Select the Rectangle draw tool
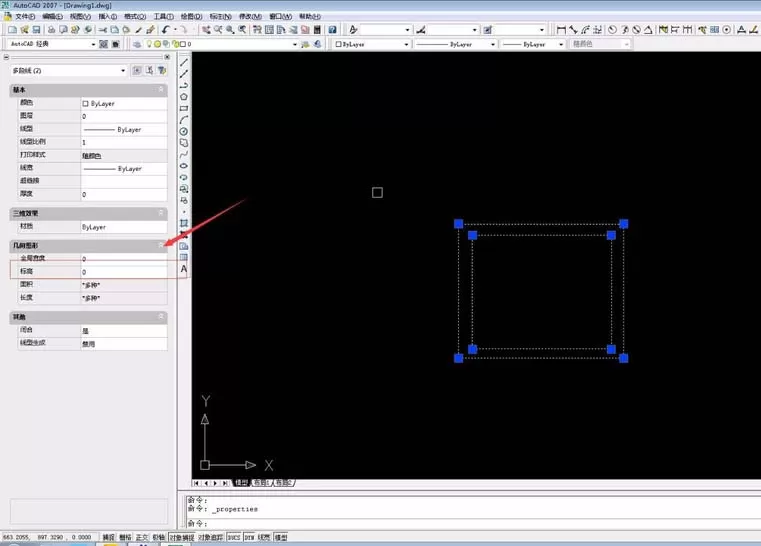The width and height of the screenshot is (761, 546). tap(184, 109)
